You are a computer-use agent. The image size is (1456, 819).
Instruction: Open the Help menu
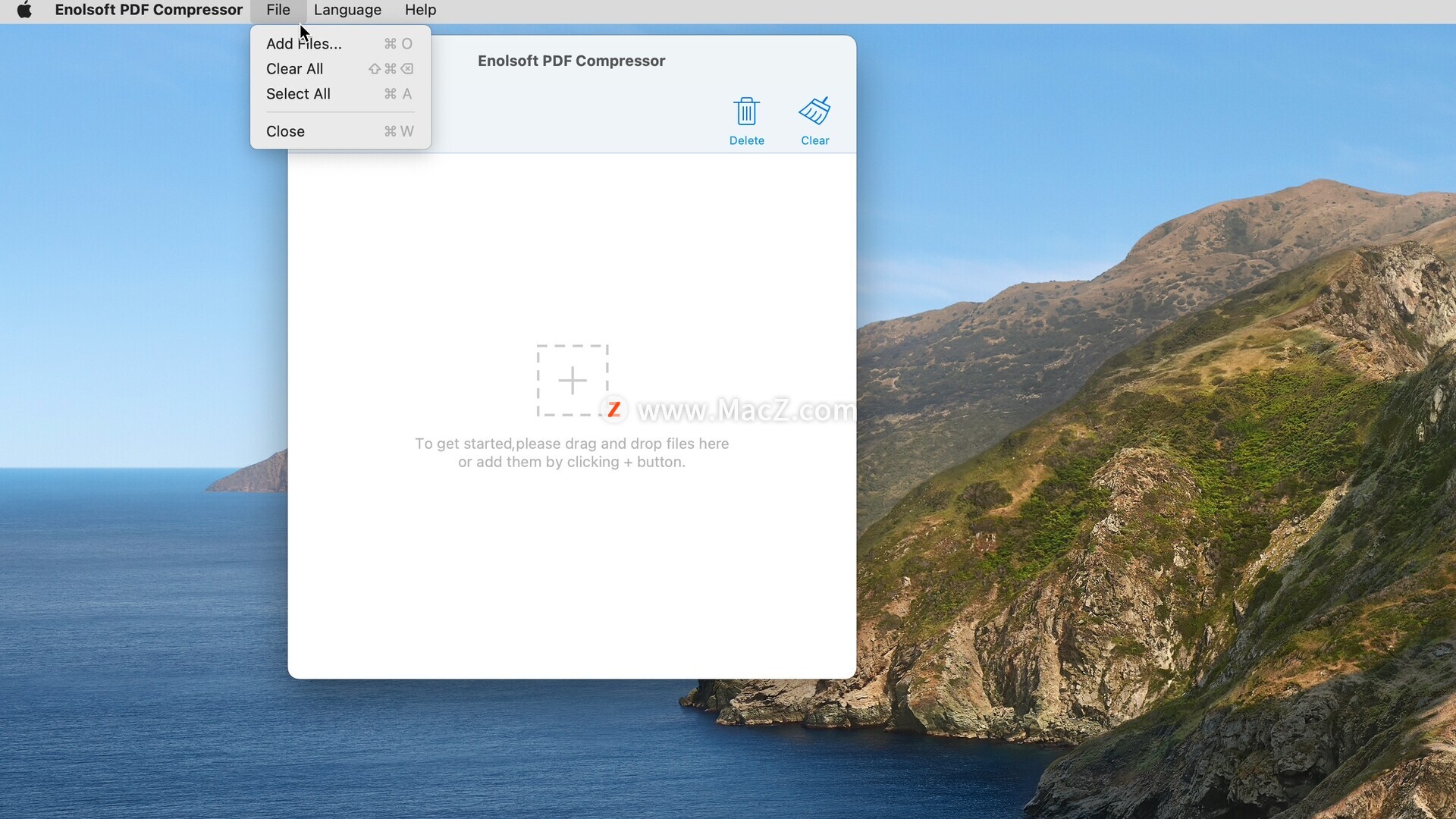(x=420, y=10)
